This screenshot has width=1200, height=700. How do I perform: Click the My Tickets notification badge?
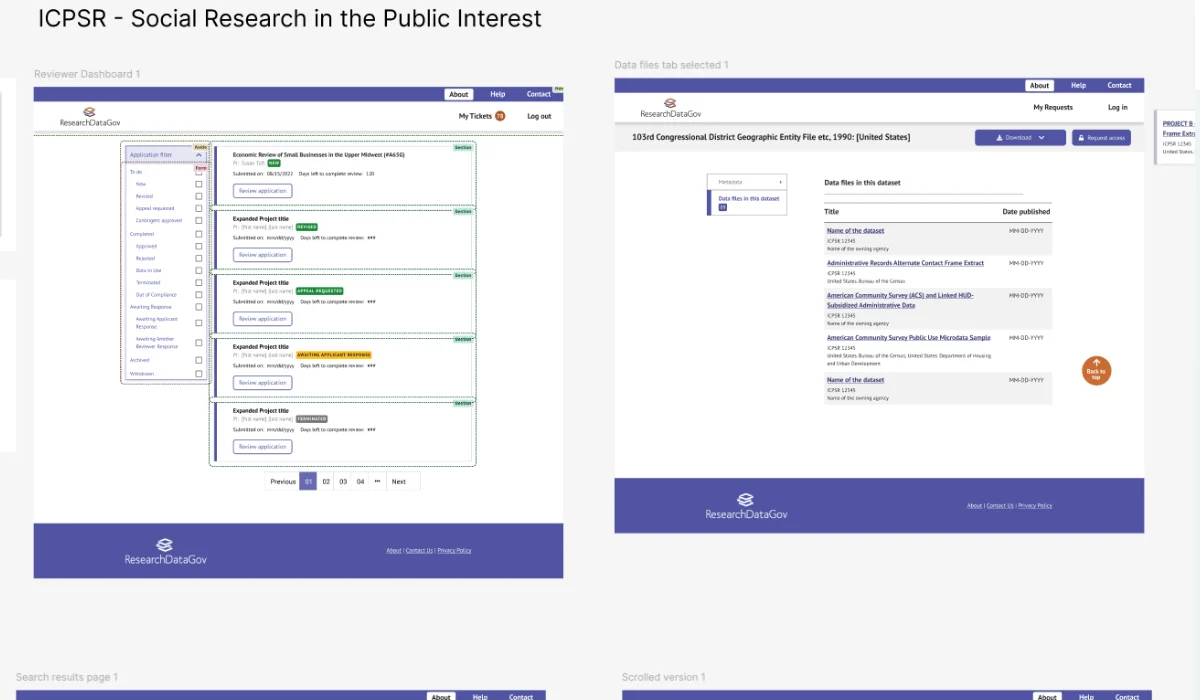click(x=500, y=116)
